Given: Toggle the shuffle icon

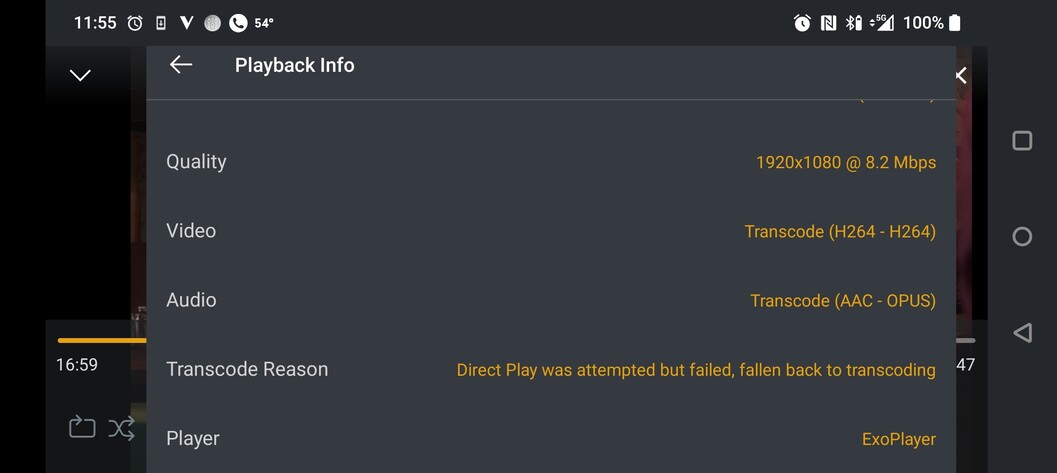Looking at the screenshot, I should 122,428.
